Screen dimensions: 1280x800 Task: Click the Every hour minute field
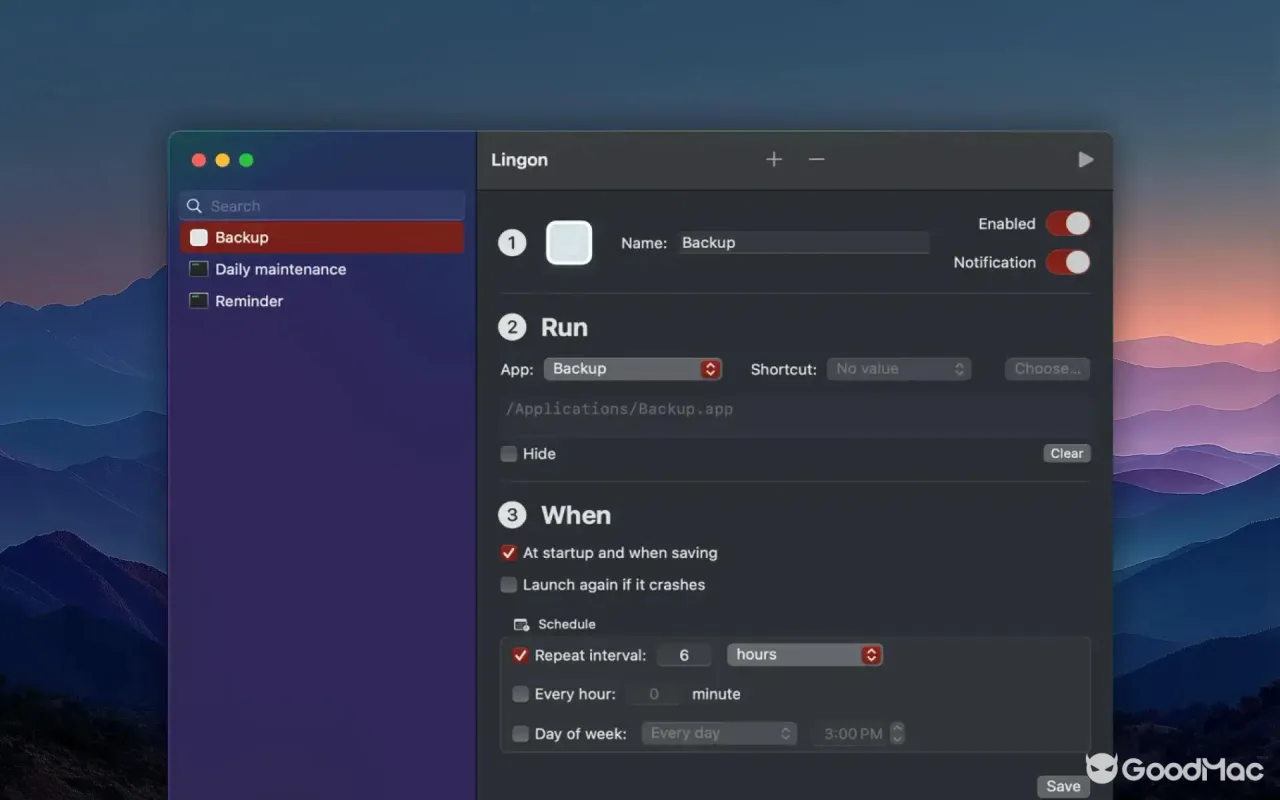point(654,694)
